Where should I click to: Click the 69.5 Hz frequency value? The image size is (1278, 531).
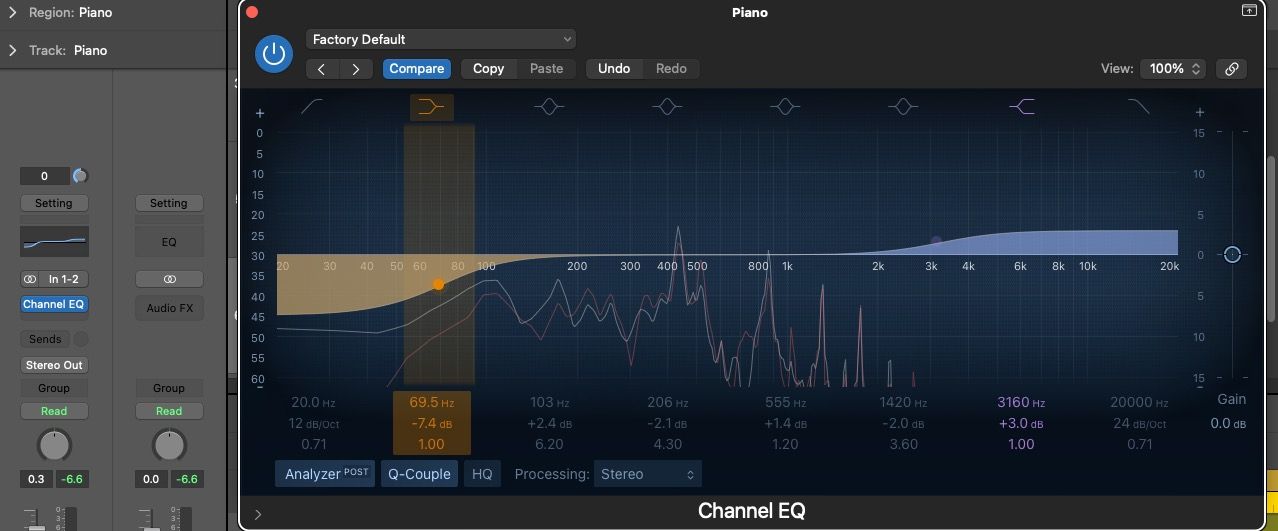click(431, 403)
